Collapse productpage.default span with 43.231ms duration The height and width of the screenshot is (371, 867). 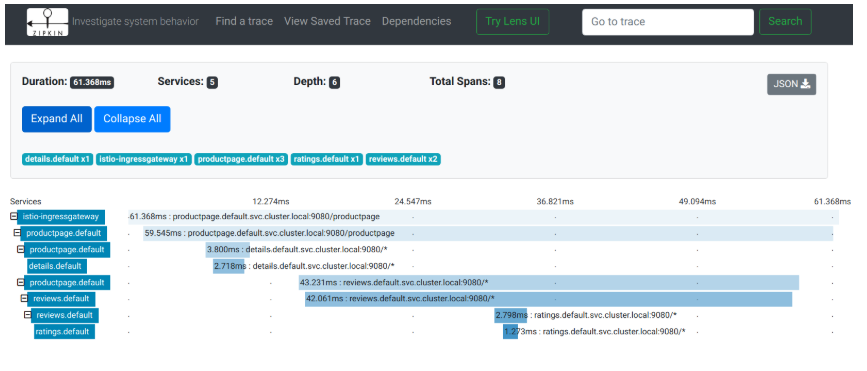click(20, 283)
